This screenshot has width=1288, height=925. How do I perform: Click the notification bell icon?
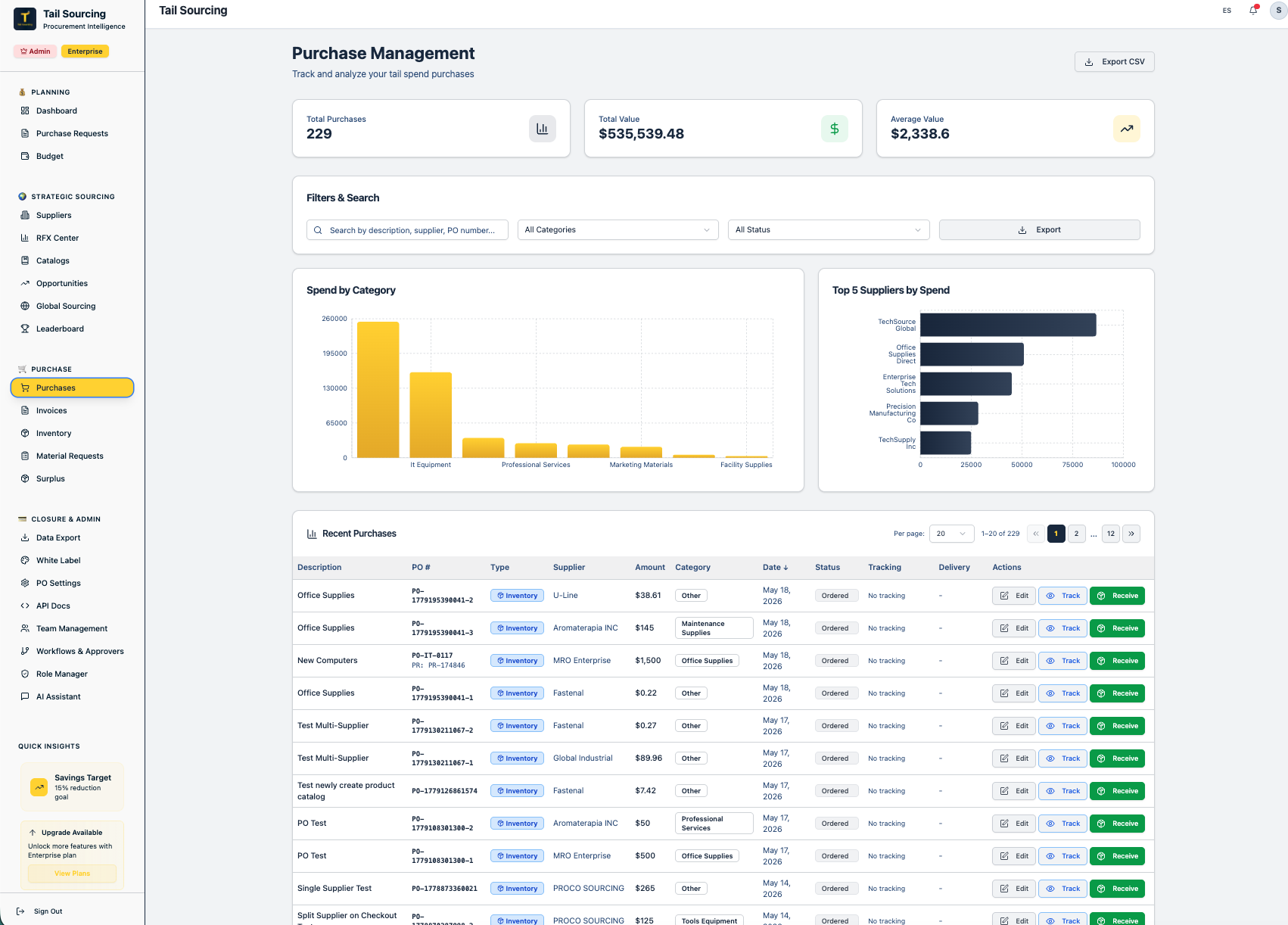click(1253, 11)
